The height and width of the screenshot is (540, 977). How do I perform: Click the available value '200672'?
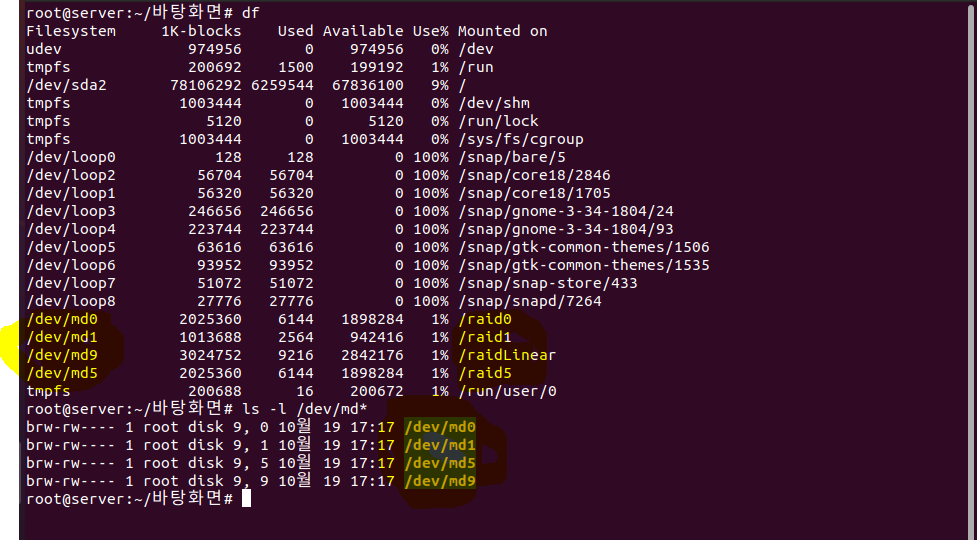(x=377, y=392)
